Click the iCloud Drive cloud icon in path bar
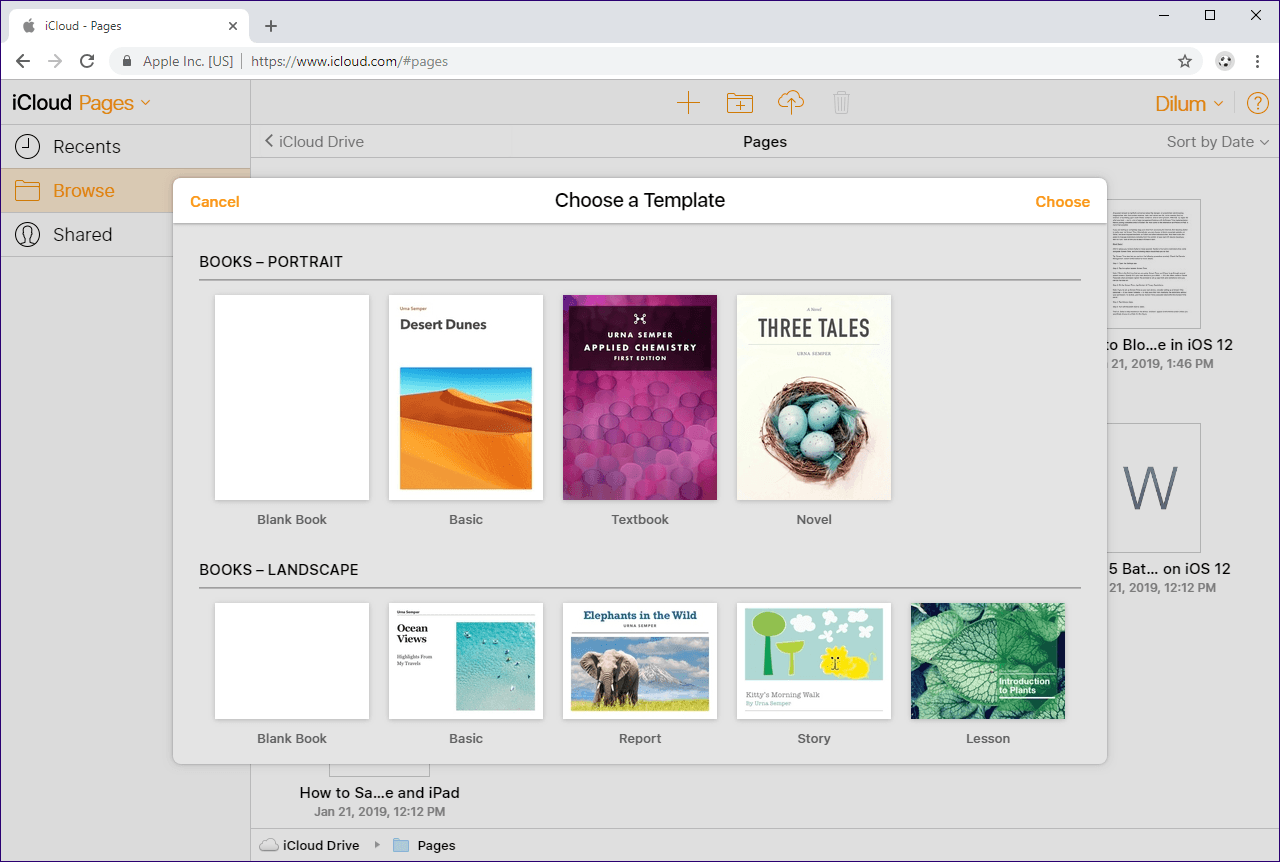The height and width of the screenshot is (862, 1280). point(268,845)
